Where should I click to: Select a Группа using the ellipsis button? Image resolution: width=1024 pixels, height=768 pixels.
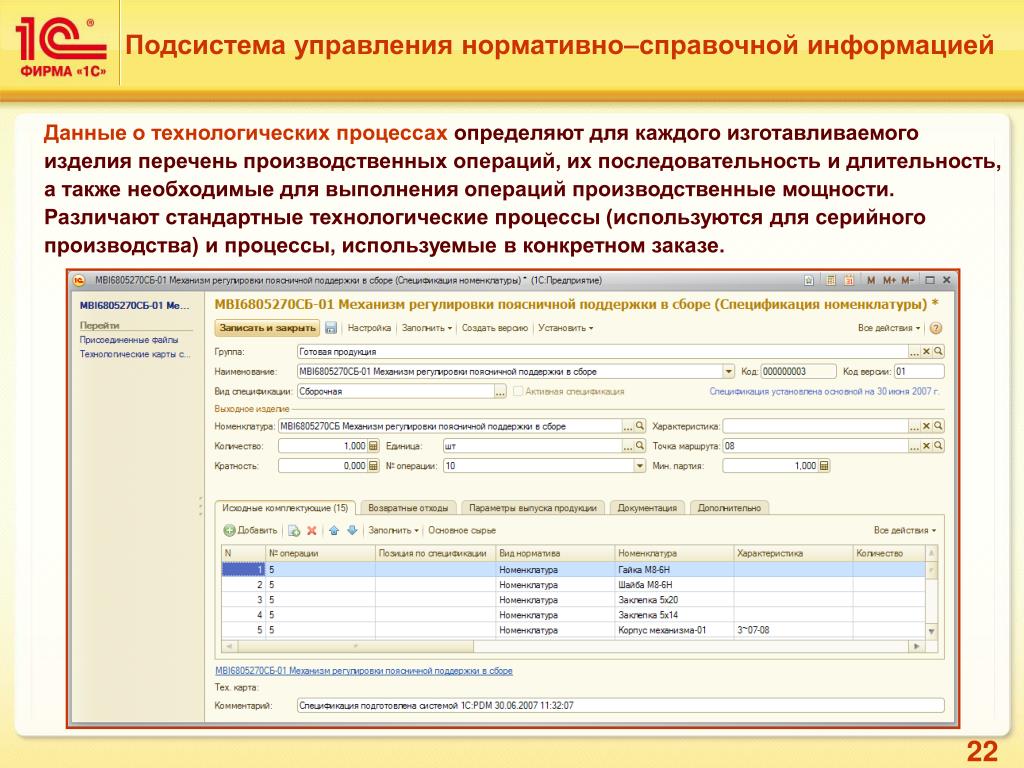click(x=915, y=351)
